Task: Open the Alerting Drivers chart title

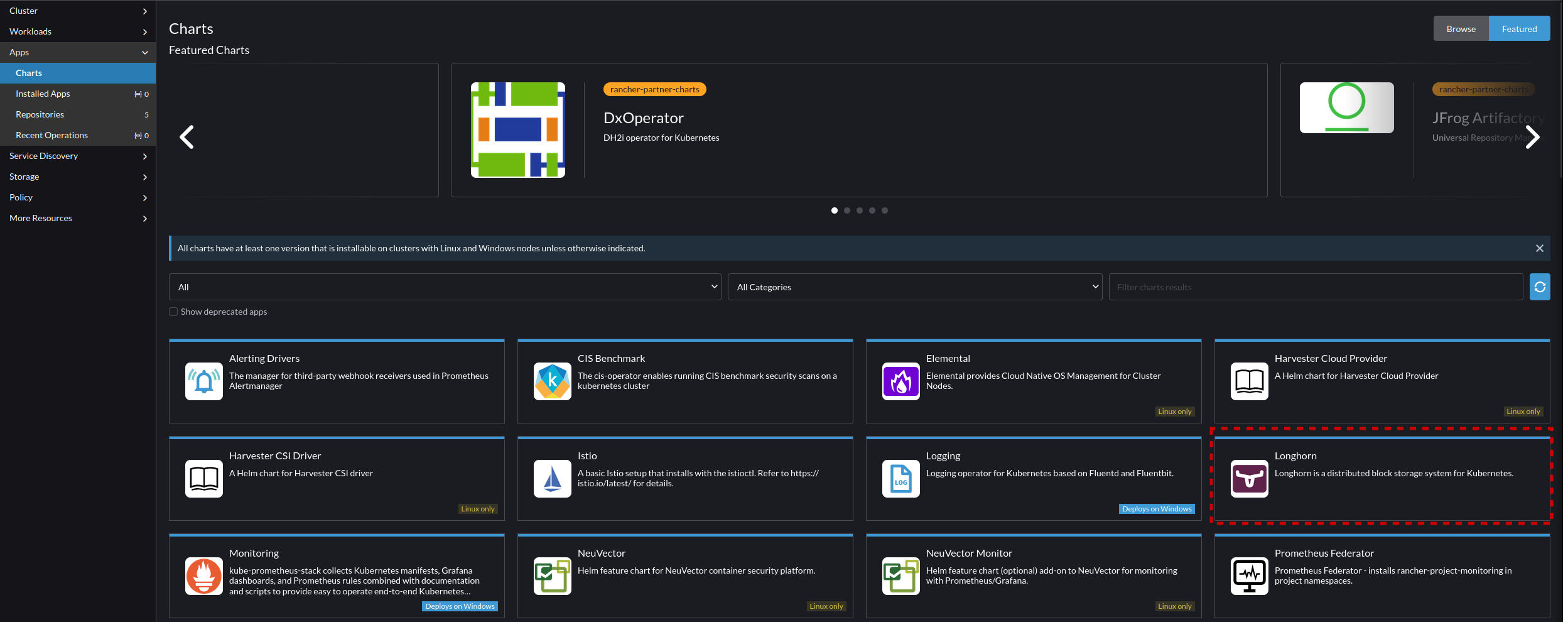Action: pyautogui.click(x=264, y=358)
